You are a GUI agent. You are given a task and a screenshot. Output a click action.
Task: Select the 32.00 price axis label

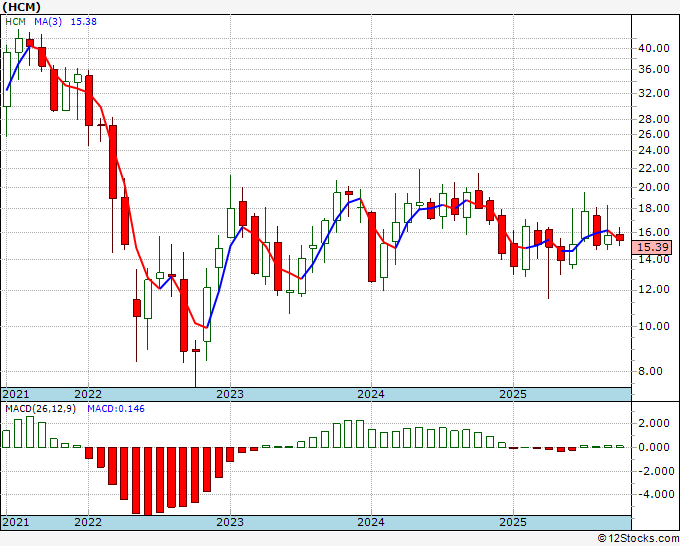[x=654, y=93]
